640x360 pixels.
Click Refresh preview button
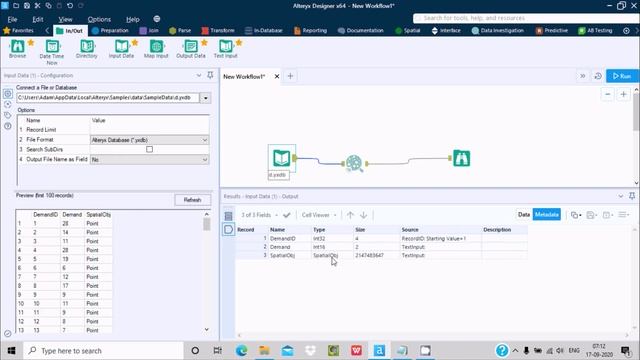click(x=193, y=200)
